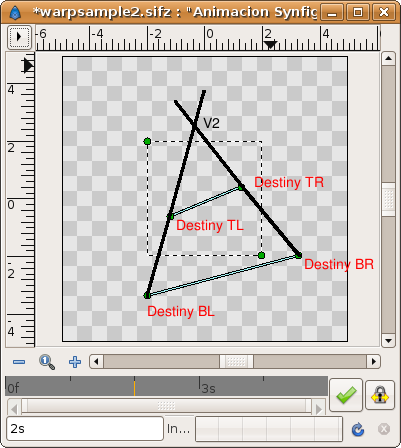Zoom out with the minus icon
401x448 pixels.
point(19,362)
